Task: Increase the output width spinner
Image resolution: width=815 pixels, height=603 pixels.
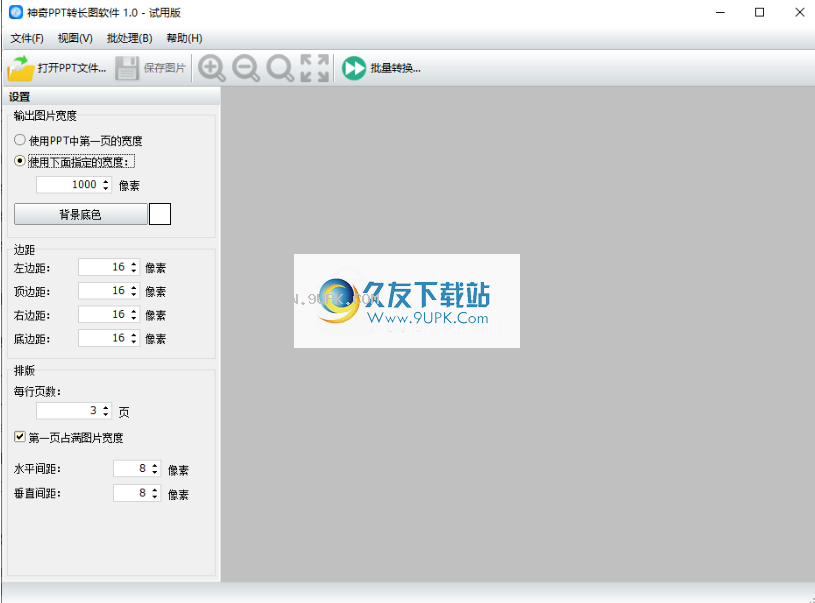Action: pyautogui.click(x=106, y=181)
